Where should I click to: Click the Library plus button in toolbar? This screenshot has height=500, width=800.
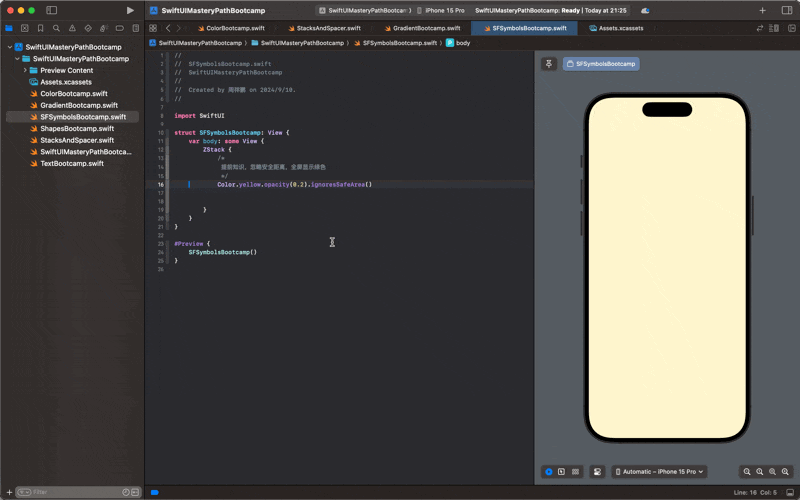(x=761, y=10)
